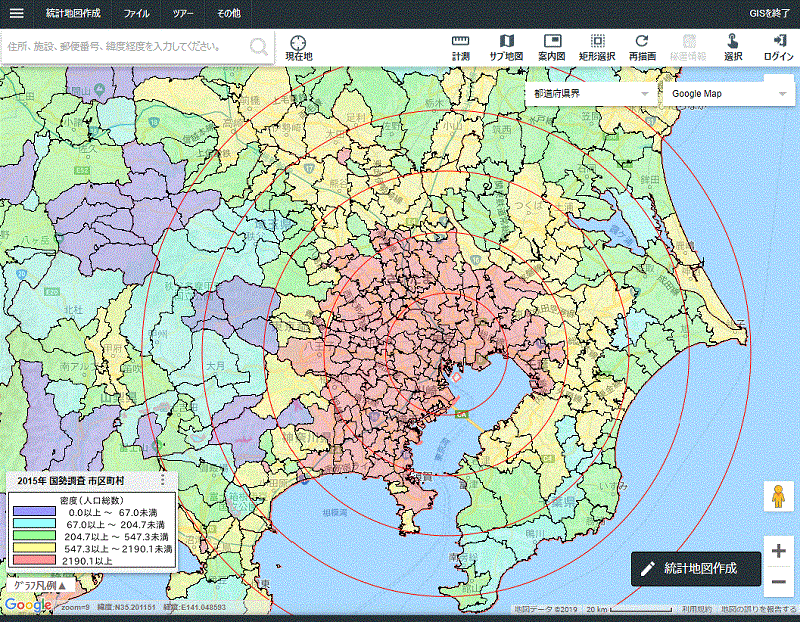
Task: Expand the 都道府県界 boundary dropdown
Action: coord(590,93)
